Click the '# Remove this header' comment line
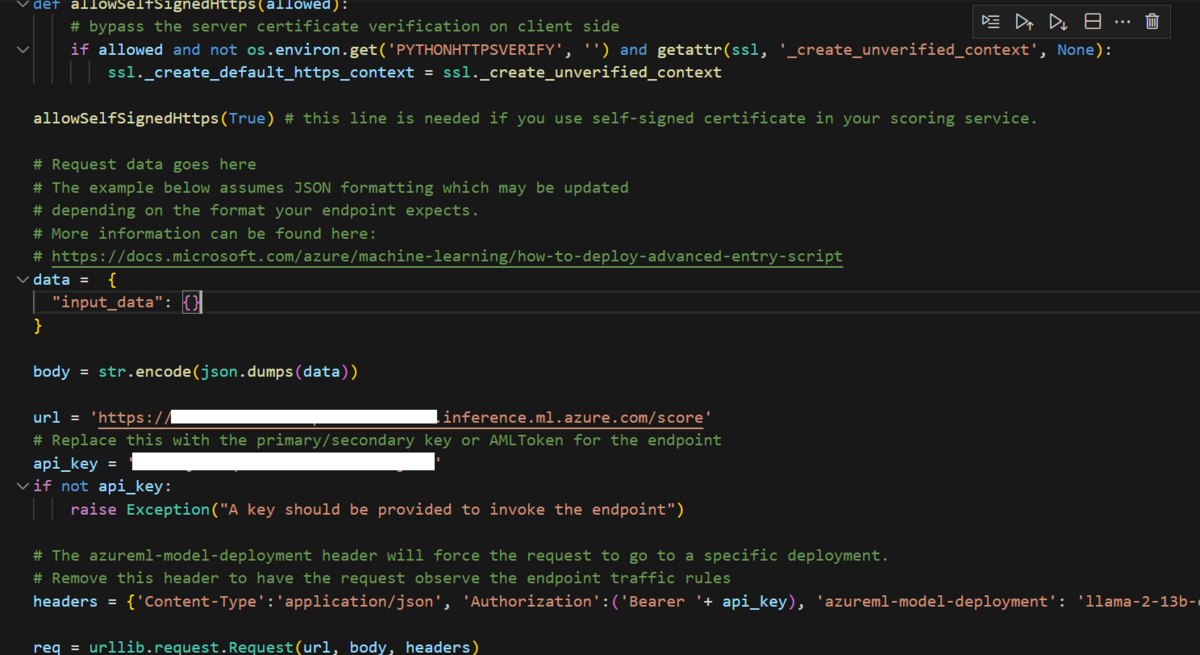The image size is (1200, 655). 382,578
